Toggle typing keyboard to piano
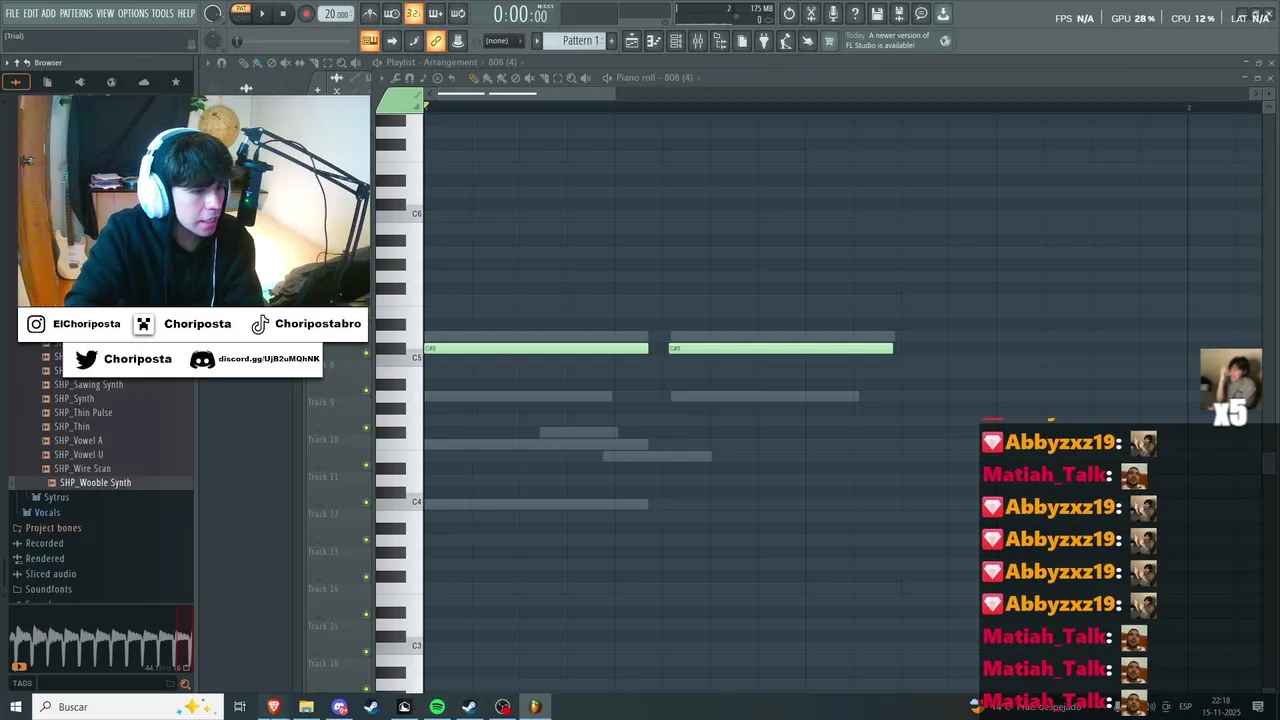This screenshot has width=1280, height=720. tap(369, 41)
